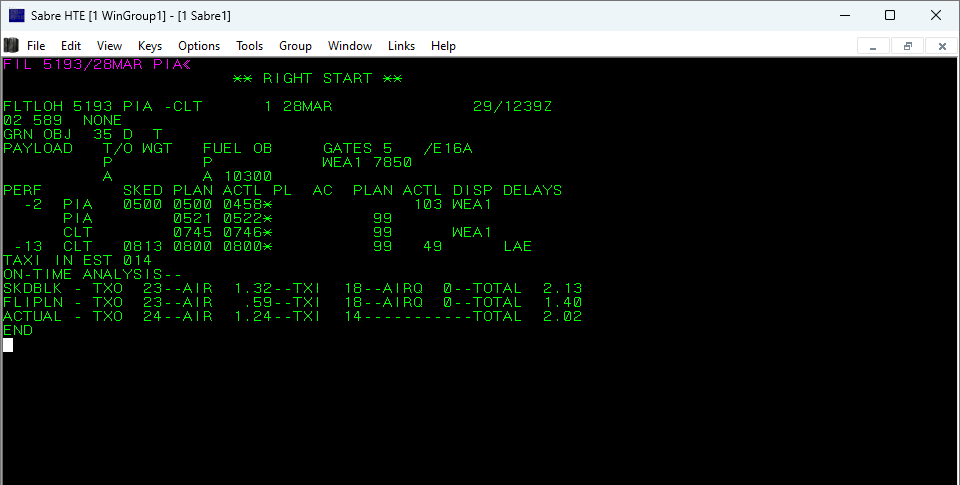Open the Group menu
This screenshot has width=960, height=485.
point(295,46)
